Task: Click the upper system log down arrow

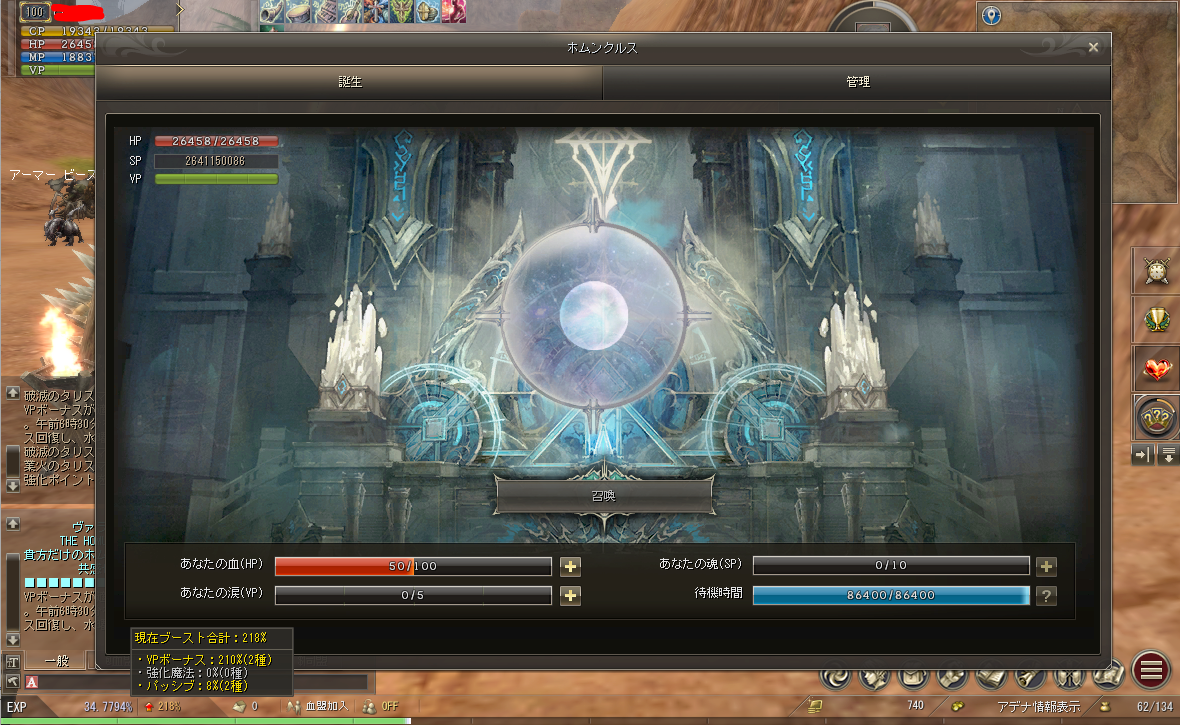Action: (x=13, y=486)
